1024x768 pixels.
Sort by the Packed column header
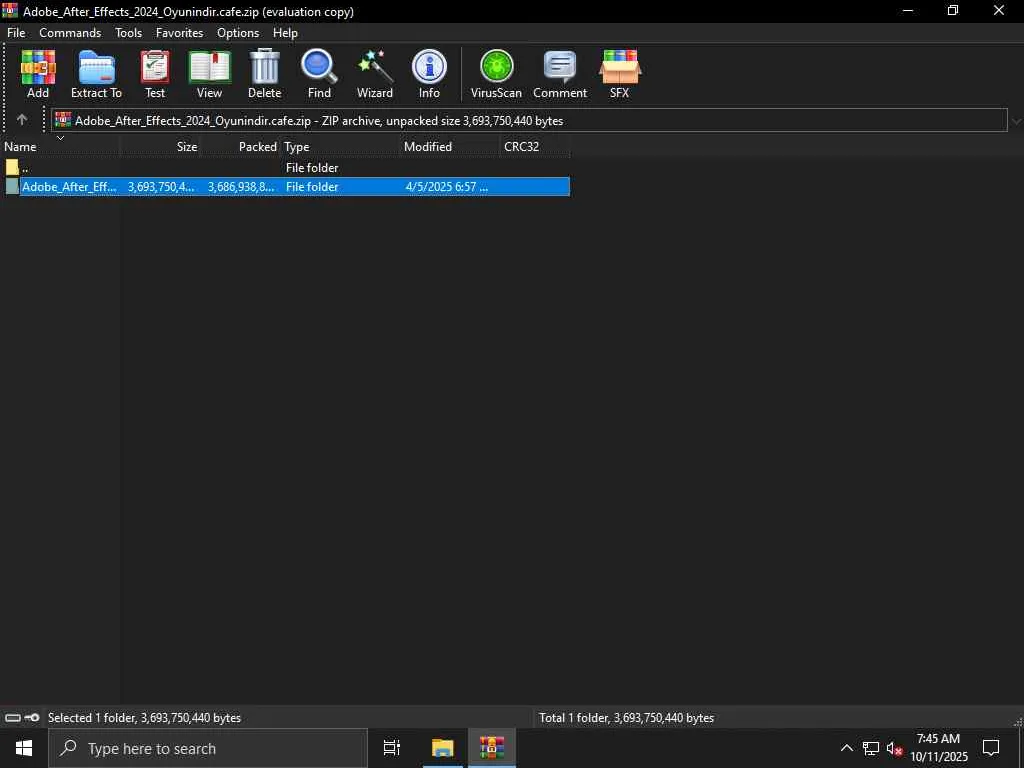click(240, 146)
